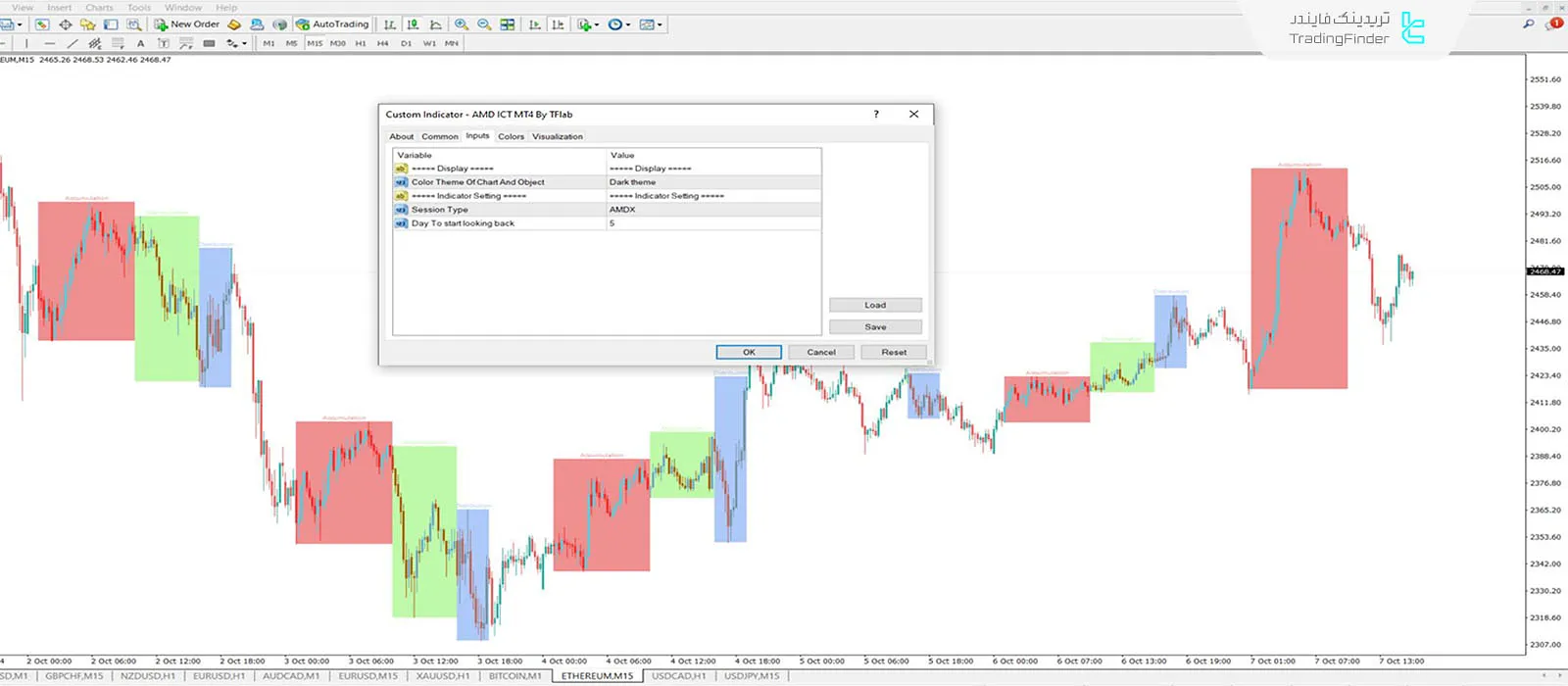Open the indicators list dropdown
Screen dimensions: 1568x686
pos(586,24)
